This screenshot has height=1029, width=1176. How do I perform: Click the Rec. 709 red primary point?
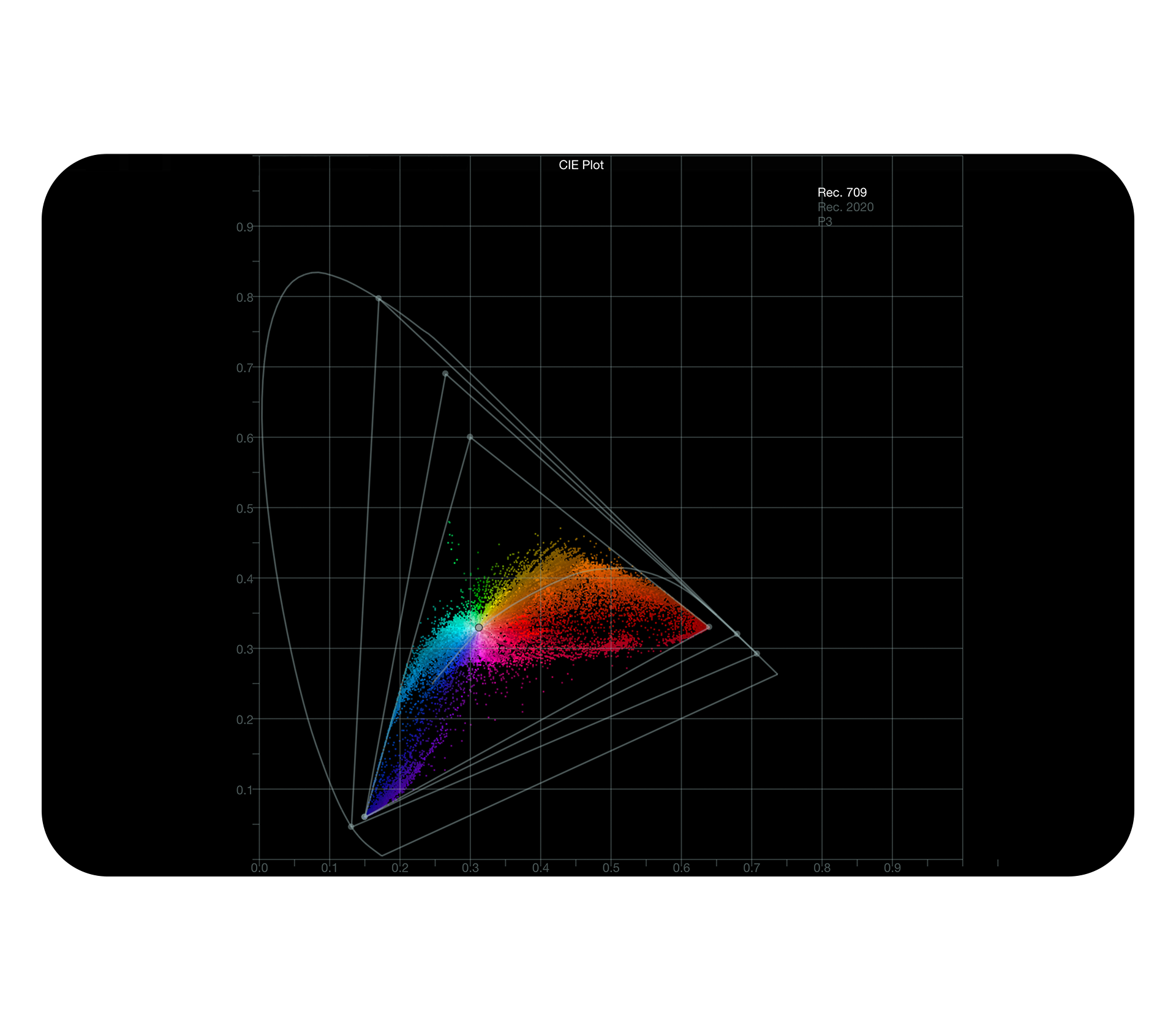tap(709, 627)
